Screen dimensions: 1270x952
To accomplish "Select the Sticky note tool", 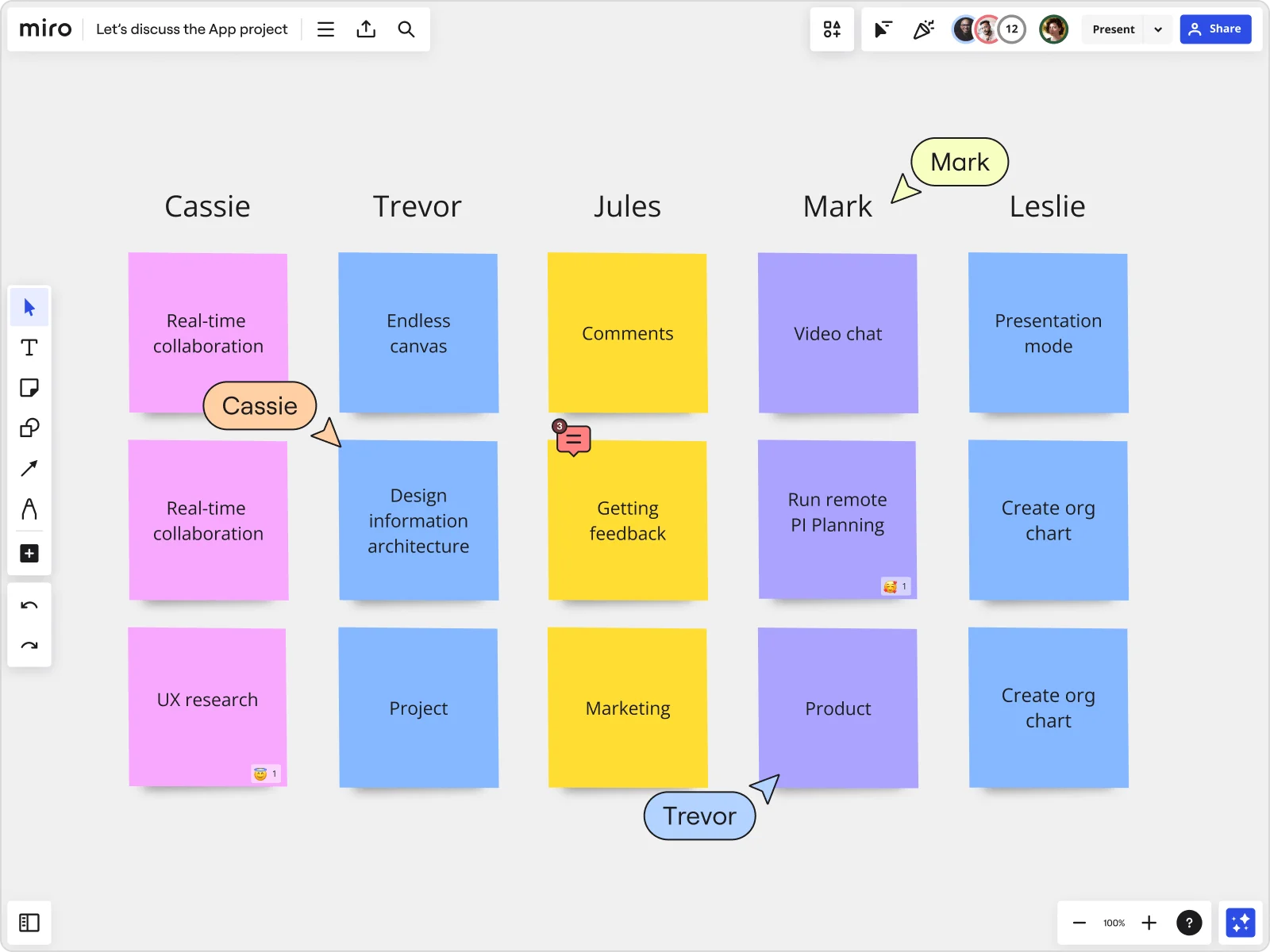I will coord(29,388).
